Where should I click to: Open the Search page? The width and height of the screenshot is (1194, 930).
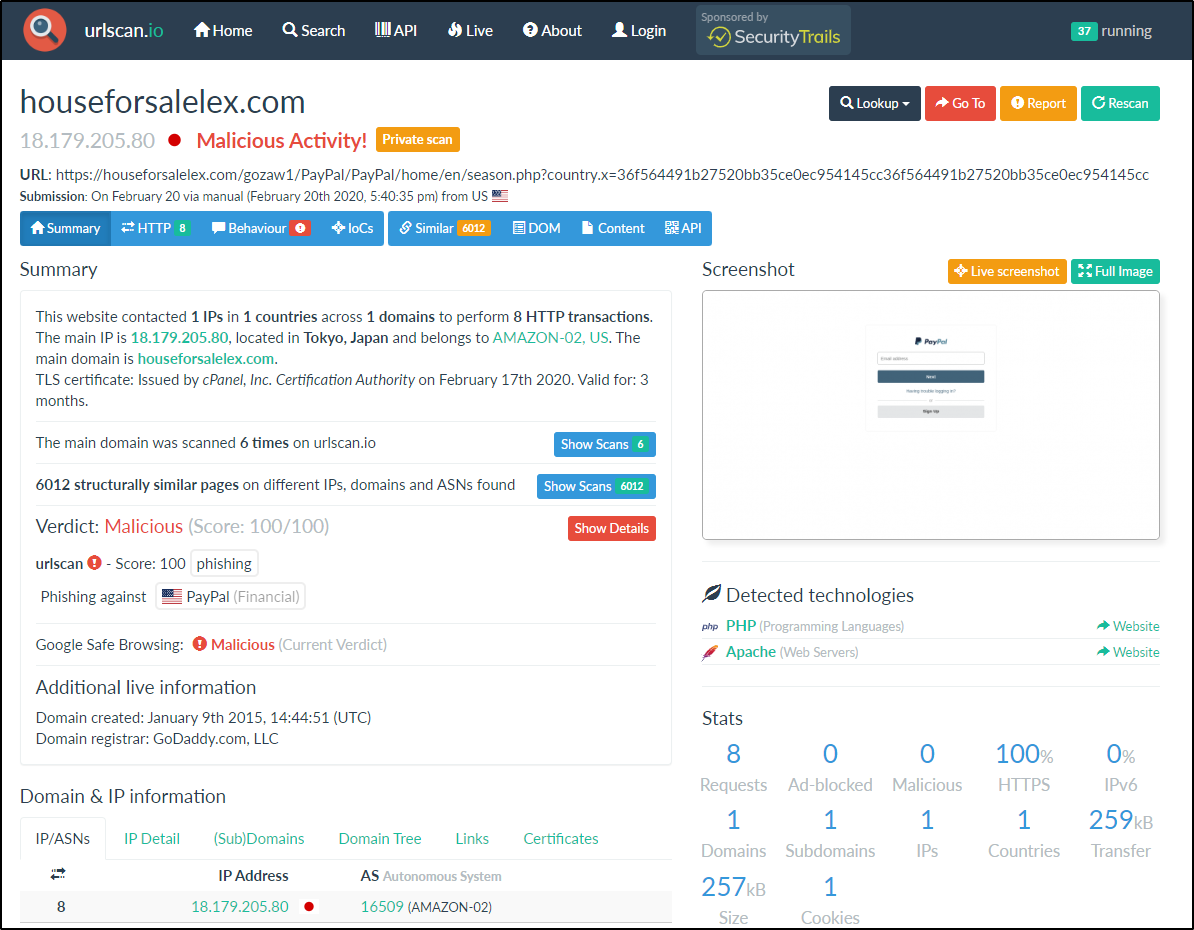314,30
